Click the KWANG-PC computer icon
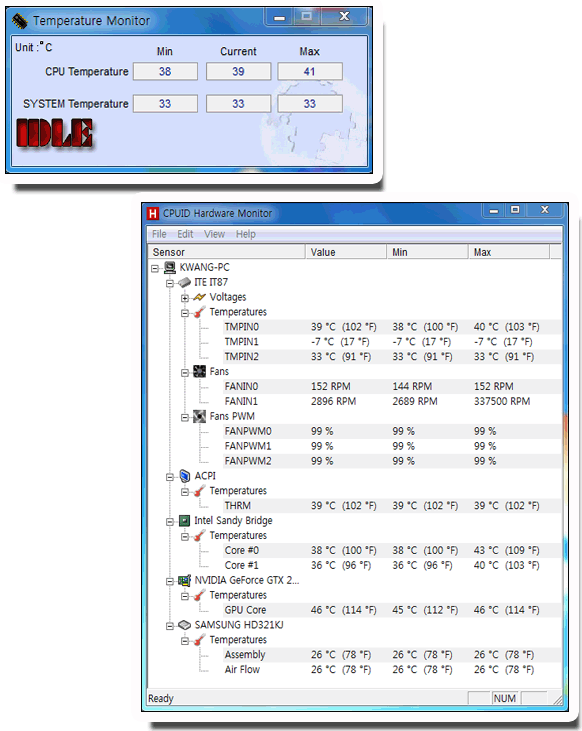The height and width of the screenshot is (731, 582). click(170, 267)
